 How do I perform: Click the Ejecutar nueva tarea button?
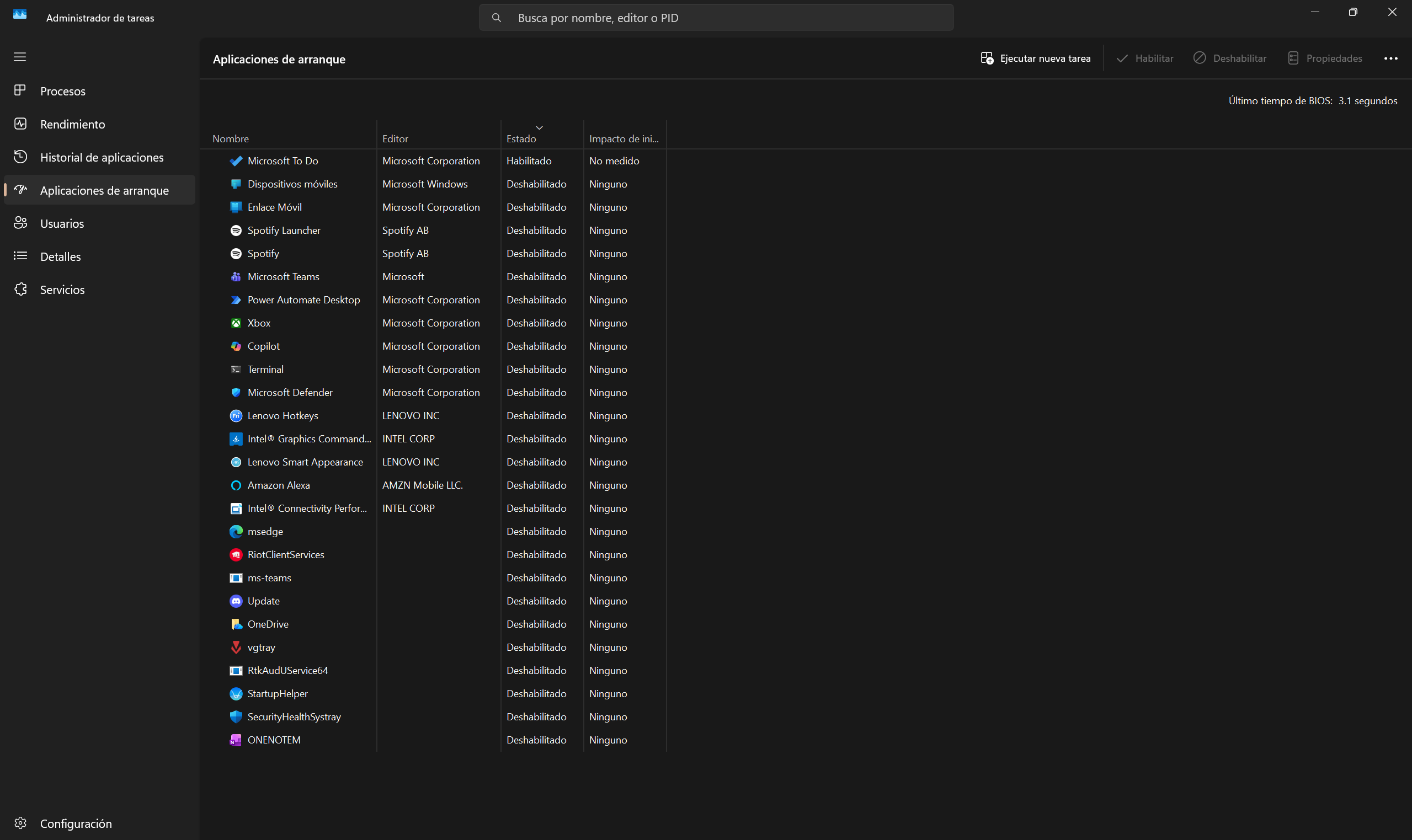(1036, 58)
